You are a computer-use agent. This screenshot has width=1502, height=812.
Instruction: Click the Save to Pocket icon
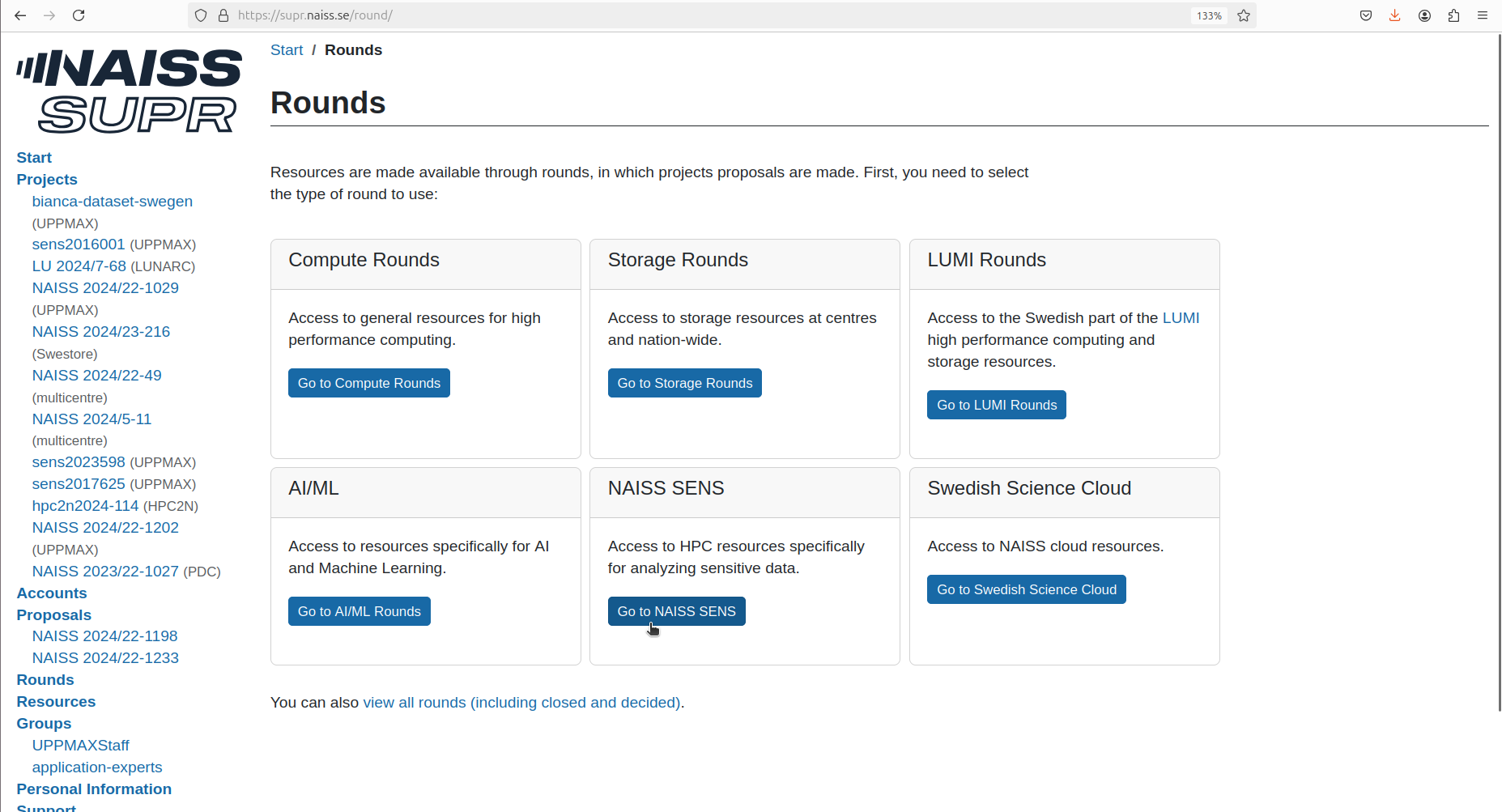(1366, 15)
